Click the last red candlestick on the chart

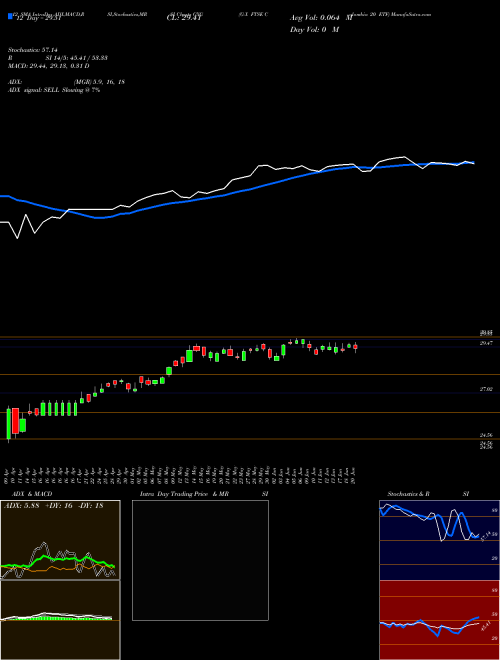(x=356, y=347)
